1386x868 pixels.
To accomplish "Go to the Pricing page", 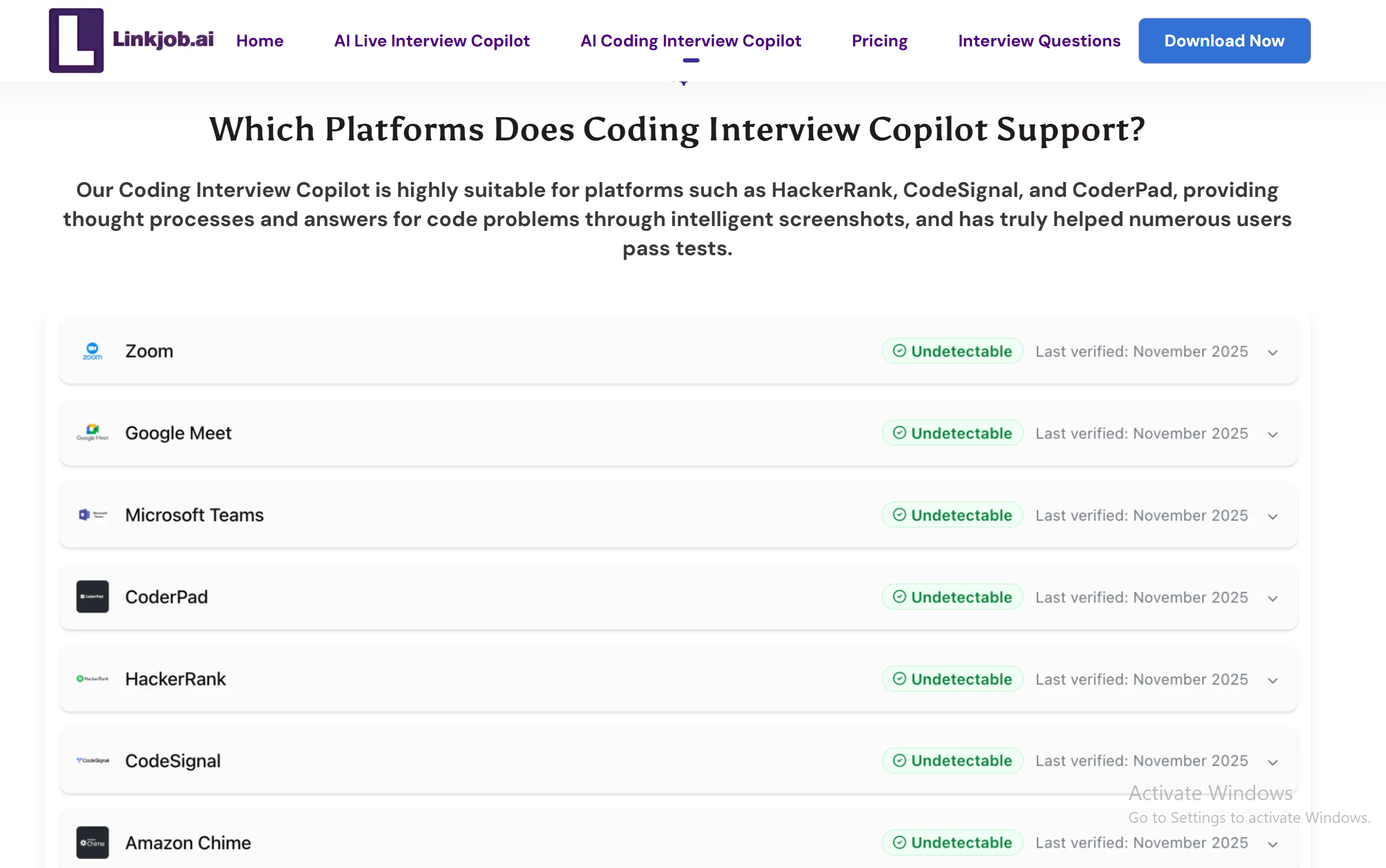I will (x=879, y=40).
